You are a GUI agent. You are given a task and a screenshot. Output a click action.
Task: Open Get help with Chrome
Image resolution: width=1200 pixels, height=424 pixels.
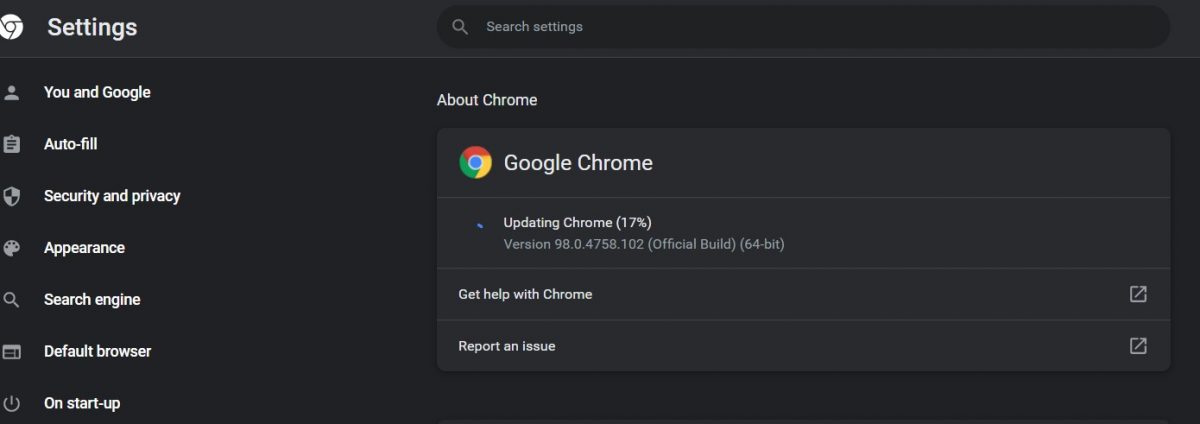point(525,294)
